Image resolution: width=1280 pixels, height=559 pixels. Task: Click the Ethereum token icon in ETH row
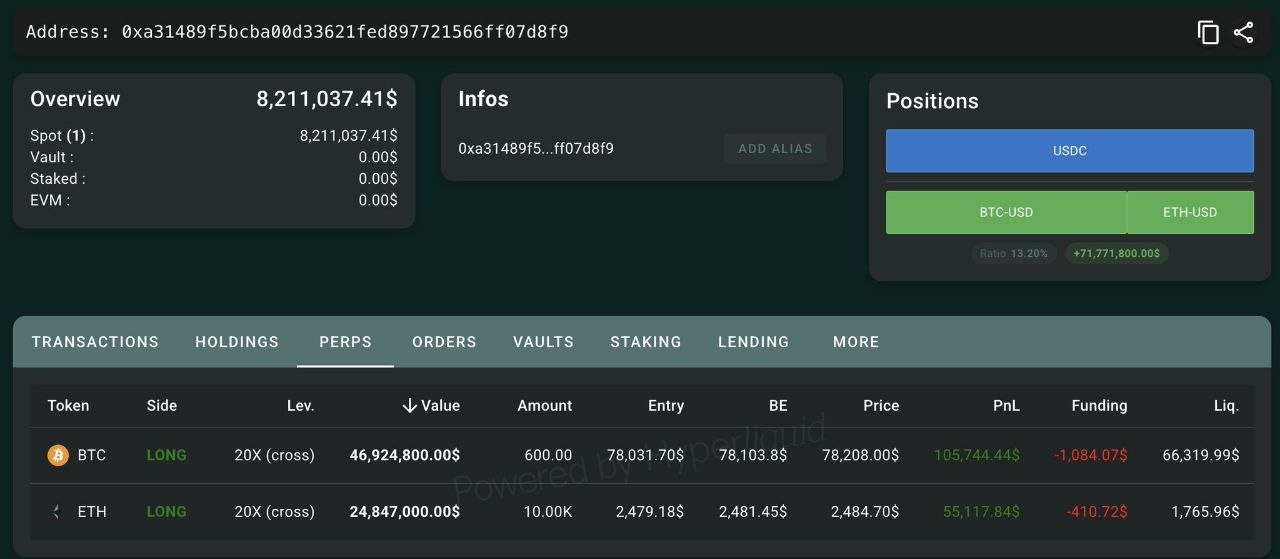pos(59,511)
